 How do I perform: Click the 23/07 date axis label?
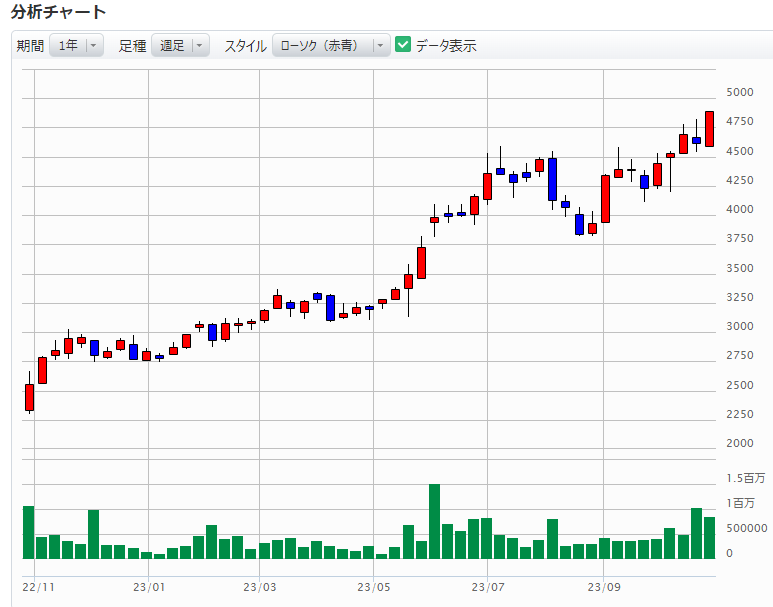(x=488, y=587)
